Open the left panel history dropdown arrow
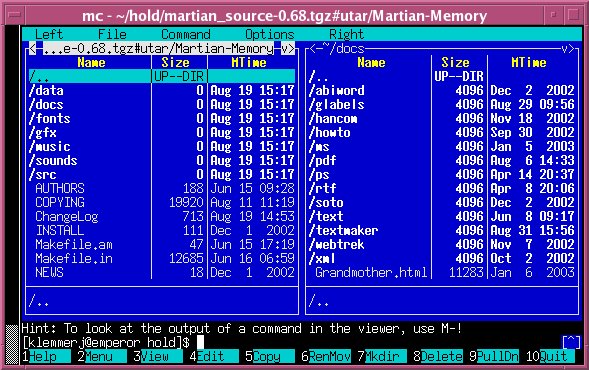The image size is (589, 370). (x=288, y=48)
